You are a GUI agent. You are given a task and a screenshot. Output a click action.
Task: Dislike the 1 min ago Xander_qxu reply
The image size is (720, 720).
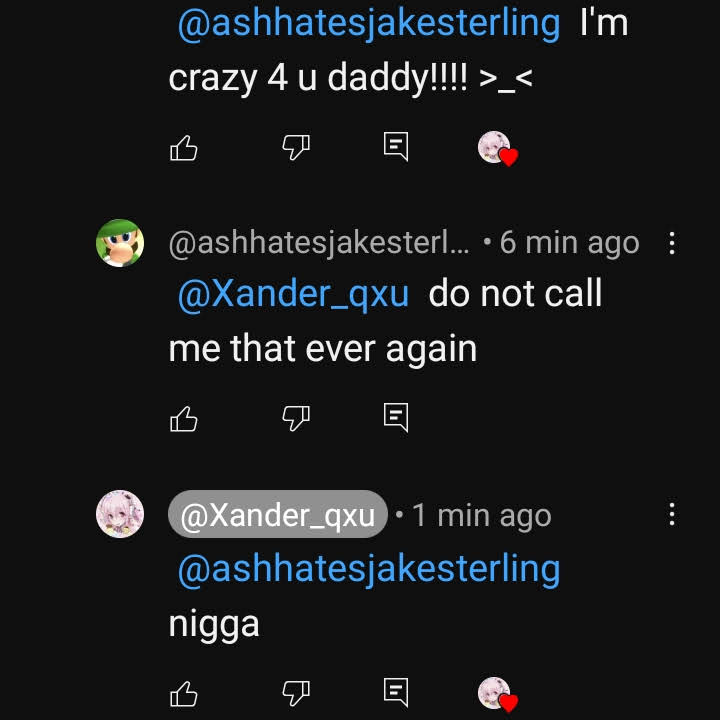coord(295,692)
